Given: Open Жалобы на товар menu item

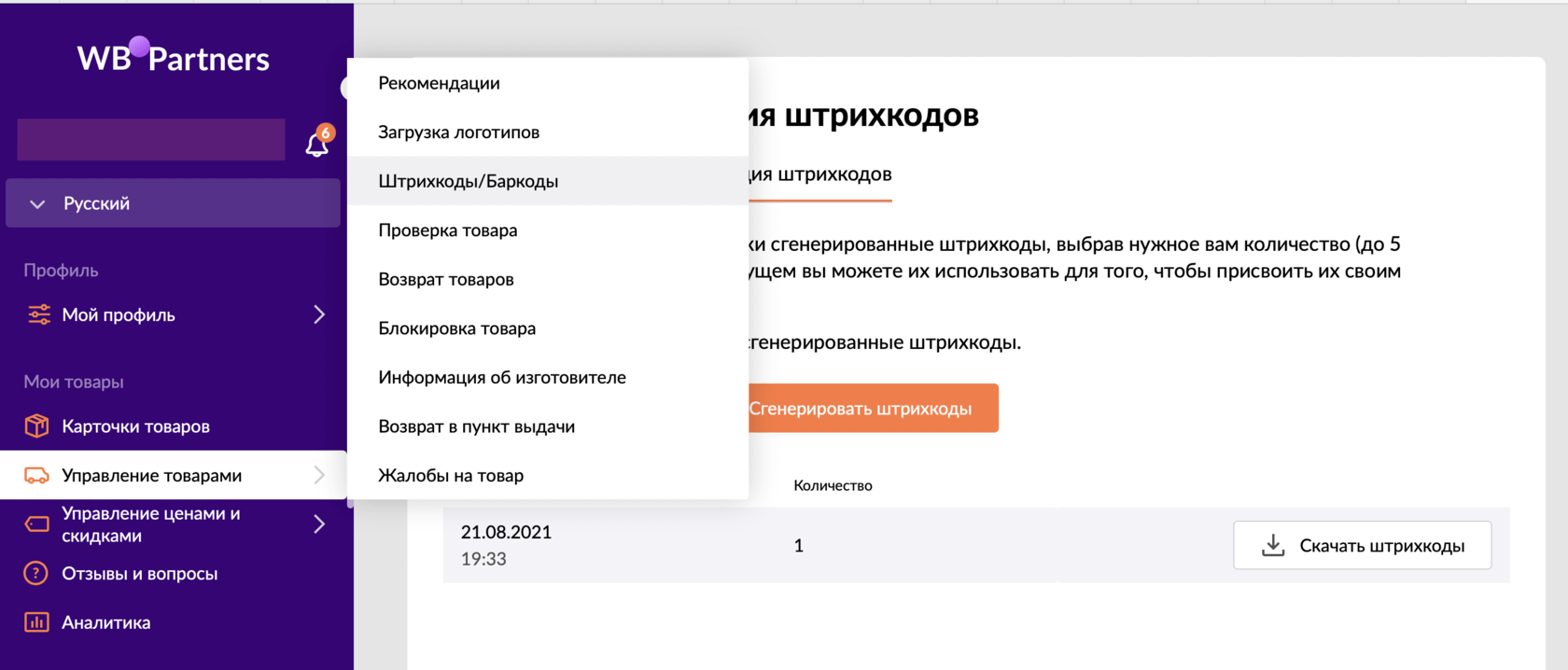Looking at the screenshot, I should coord(451,476).
